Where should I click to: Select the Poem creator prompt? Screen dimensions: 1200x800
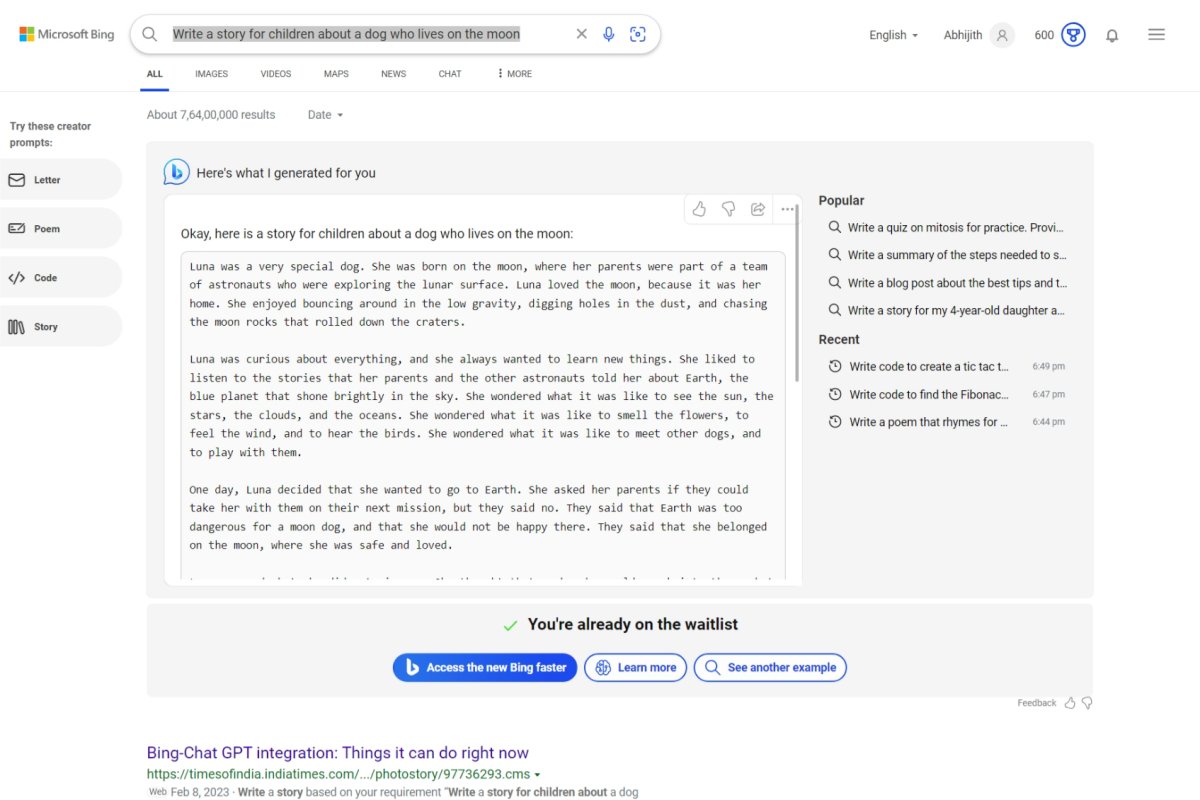60,229
